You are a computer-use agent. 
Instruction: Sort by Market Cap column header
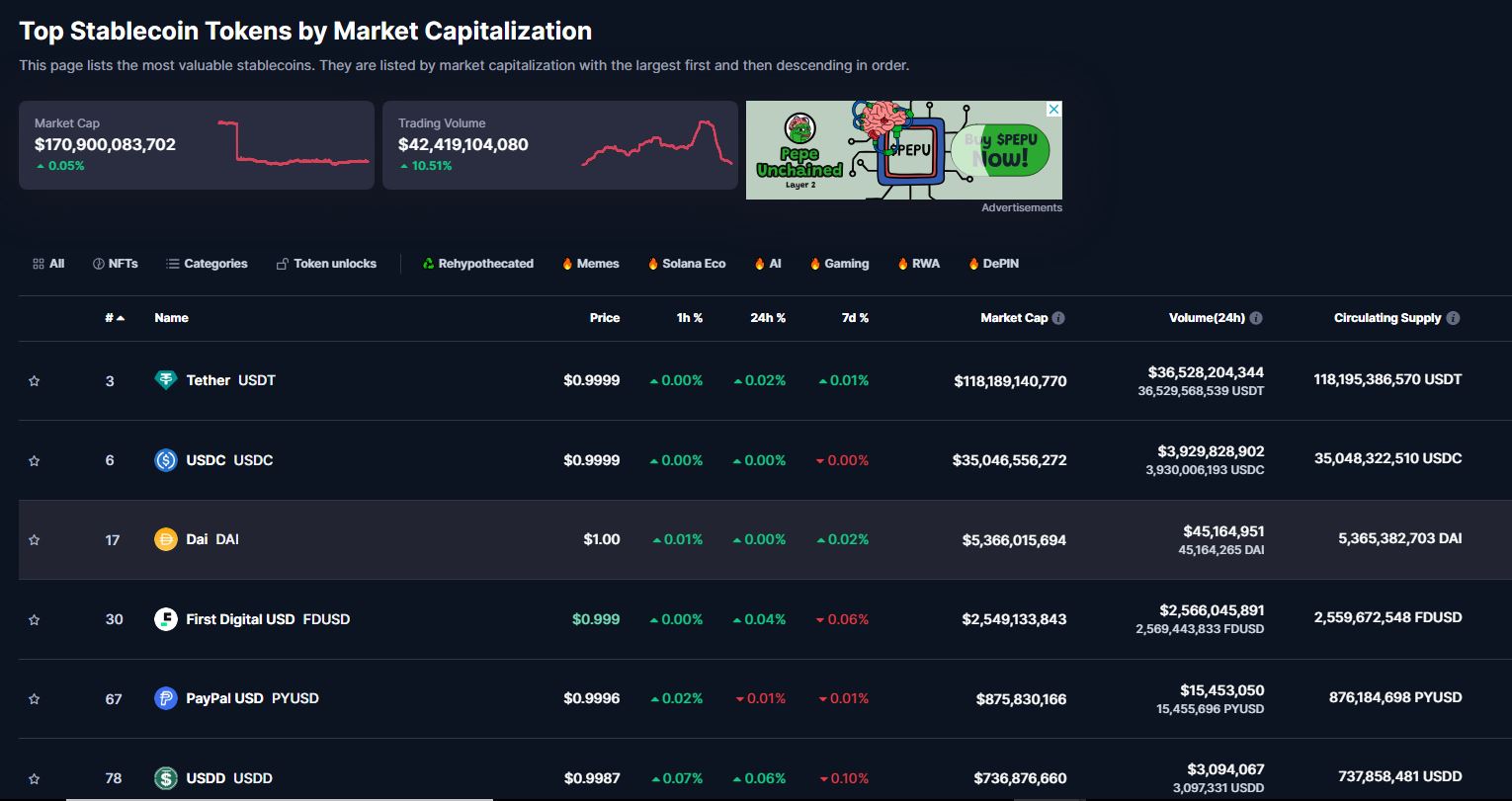pyautogui.click(x=1014, y=318)
